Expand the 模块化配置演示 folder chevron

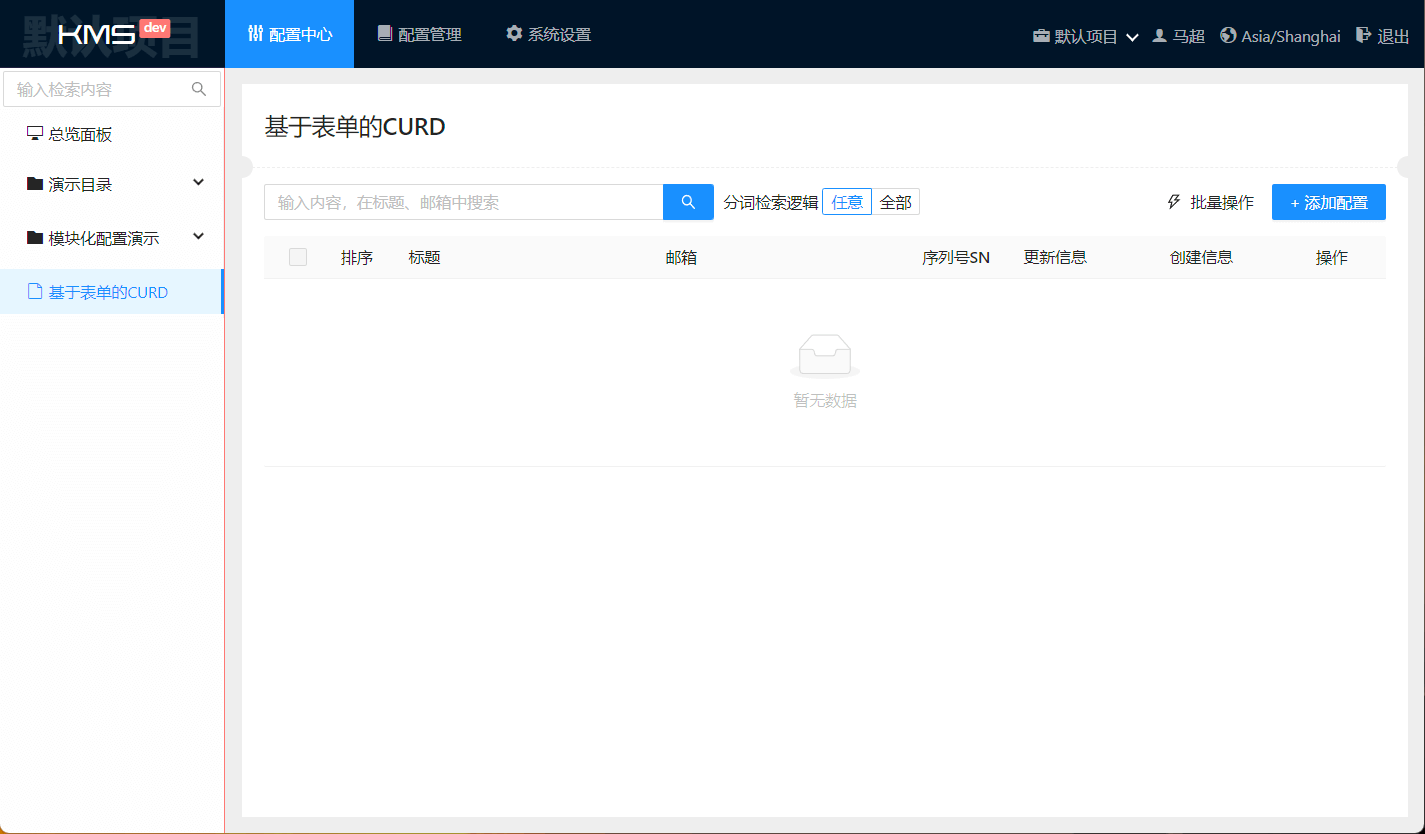[198, 236]
